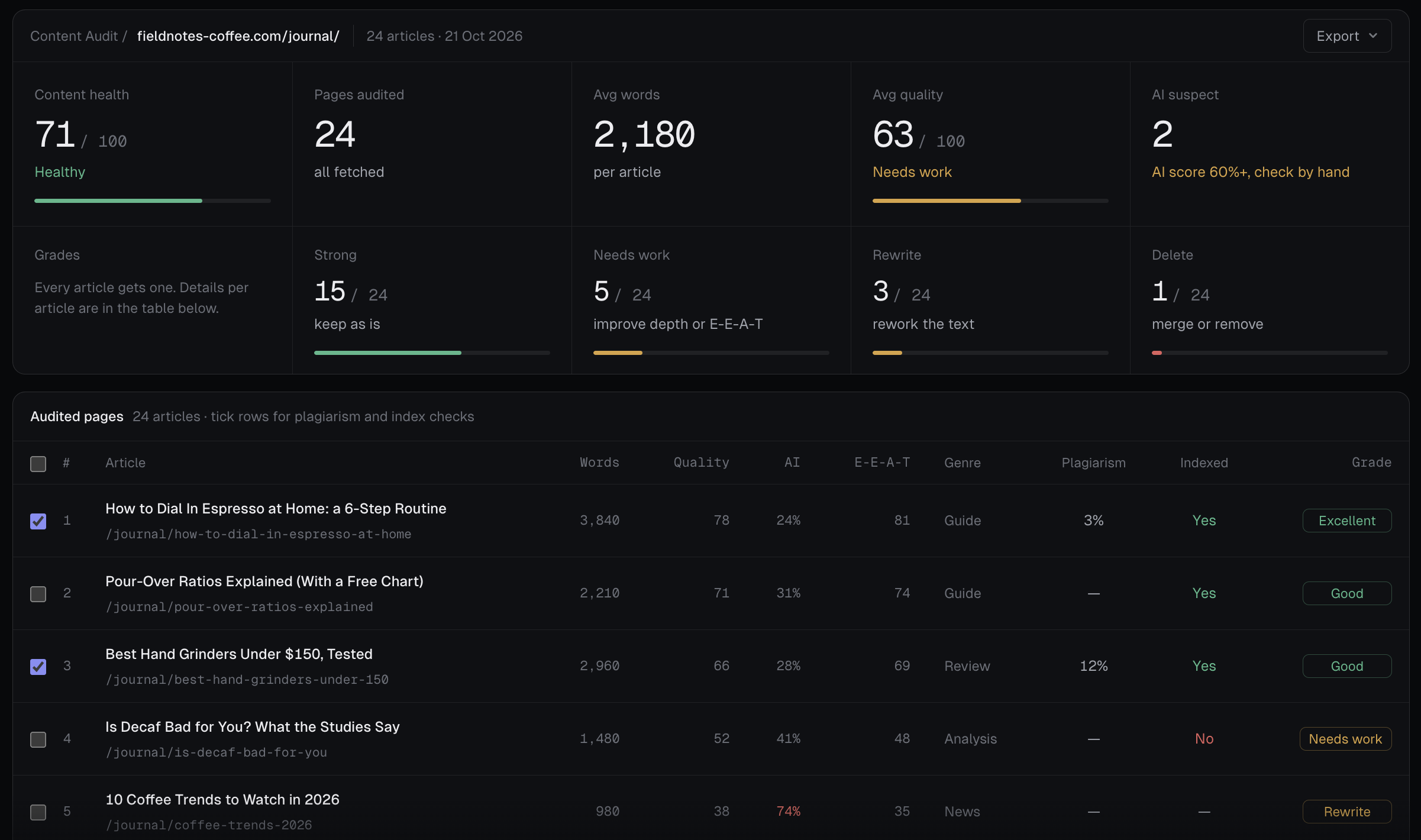
Task: Click the red 'No' indexed status
Action: click(x=1204, y=739)
